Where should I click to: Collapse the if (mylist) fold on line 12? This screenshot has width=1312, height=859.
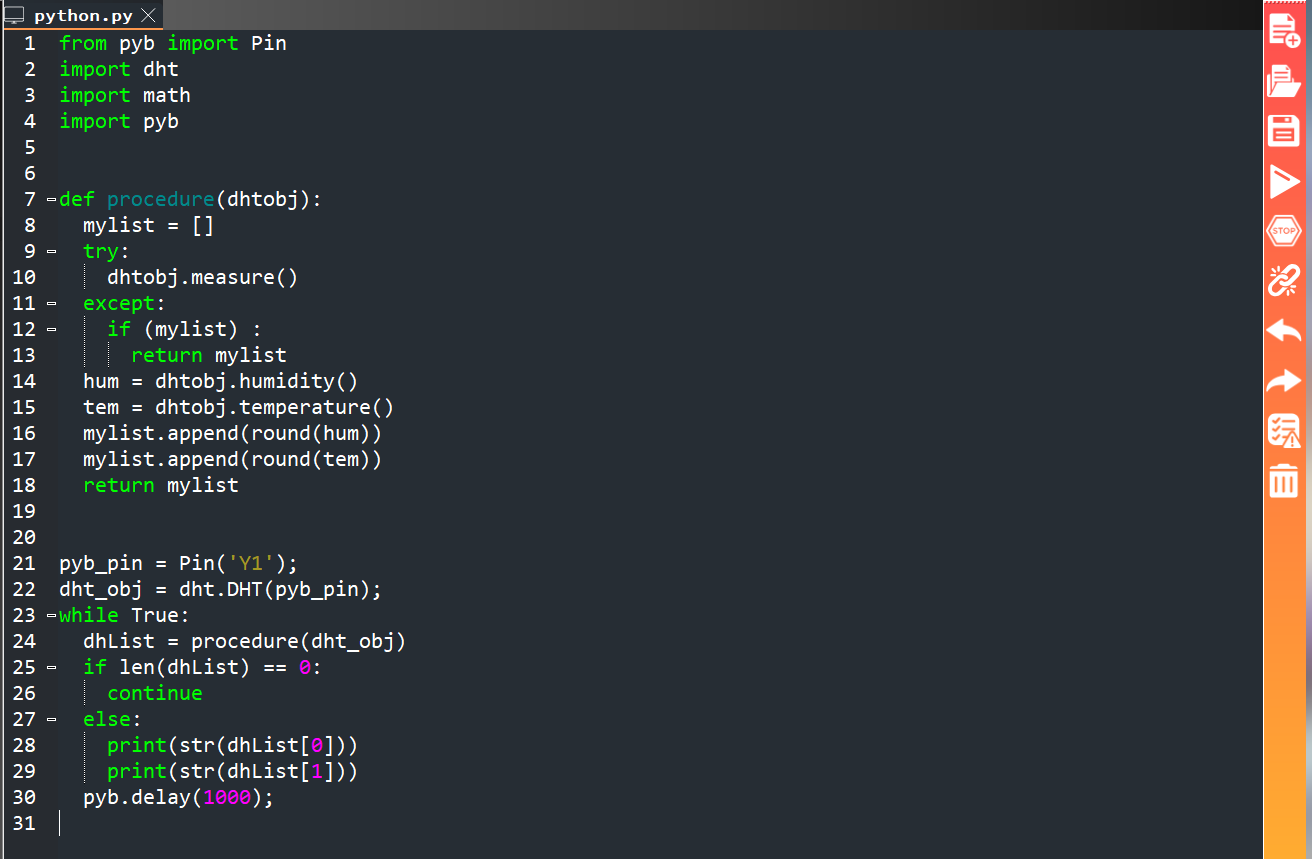(51, 330)
